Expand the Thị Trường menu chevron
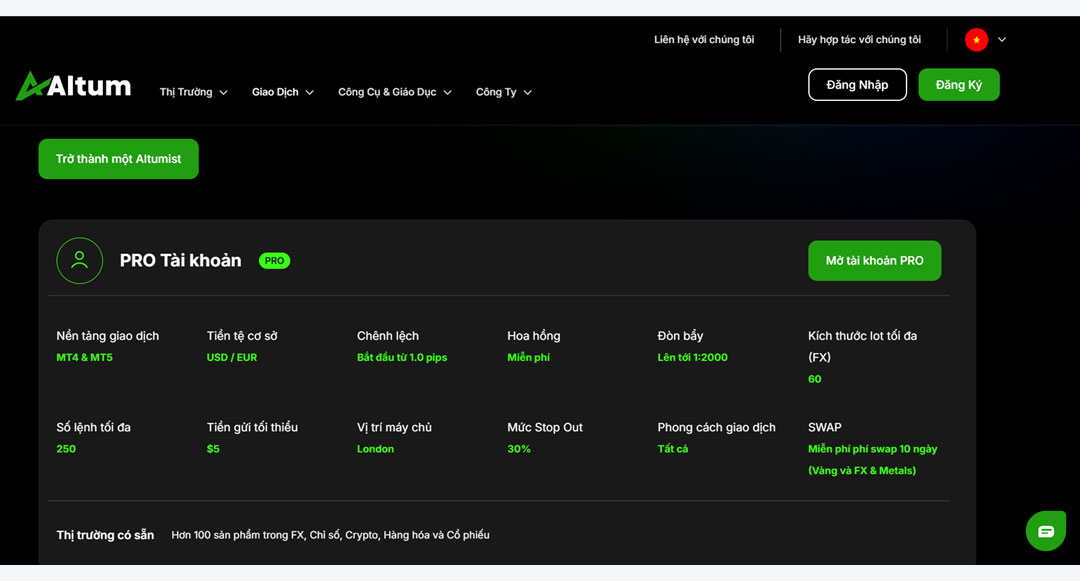The height and width of the screenshot is (581, 1080). pos(223,92)
